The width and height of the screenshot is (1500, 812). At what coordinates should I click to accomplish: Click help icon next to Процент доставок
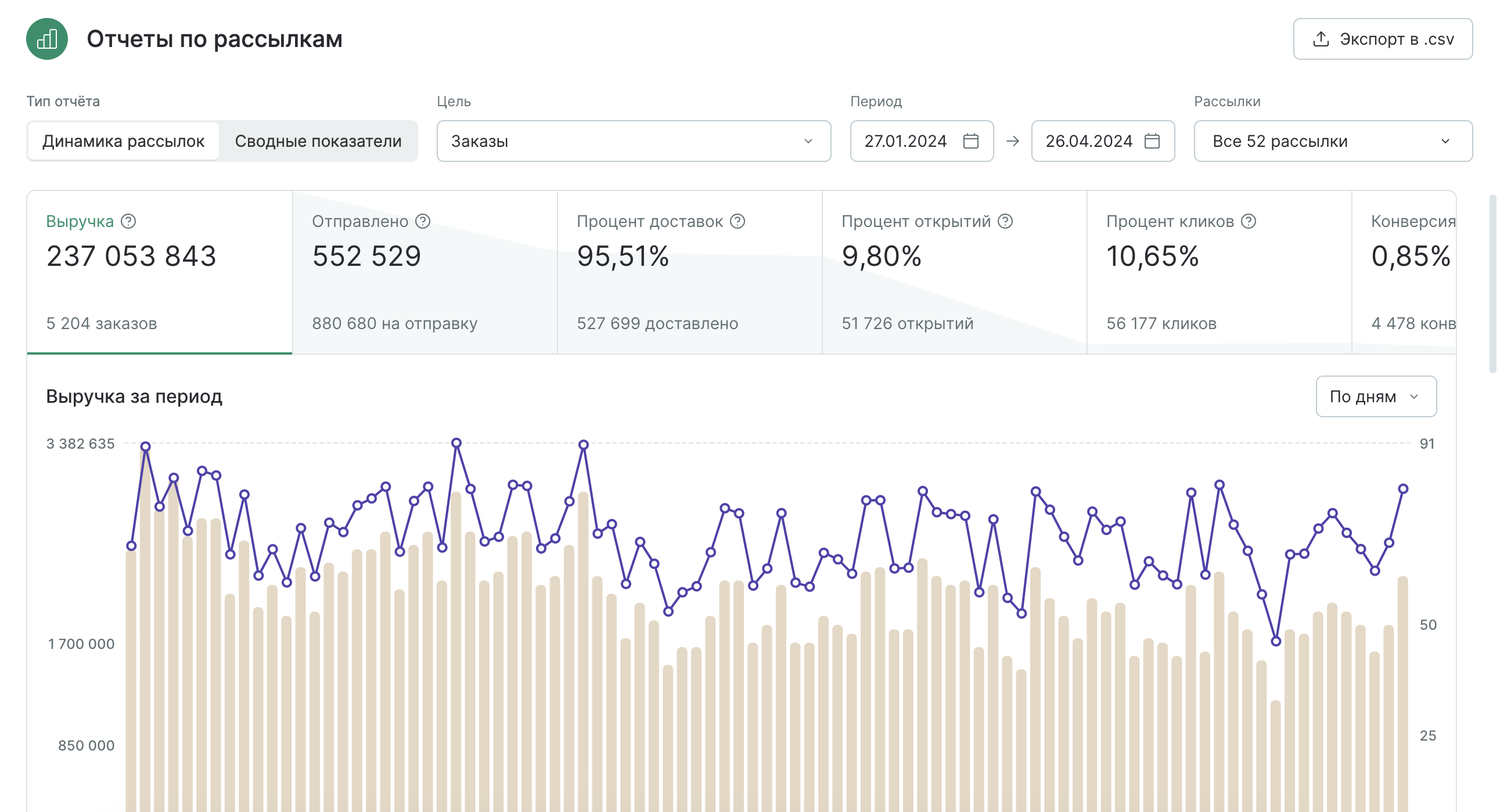pyautogui.click(x=737, y=221)
